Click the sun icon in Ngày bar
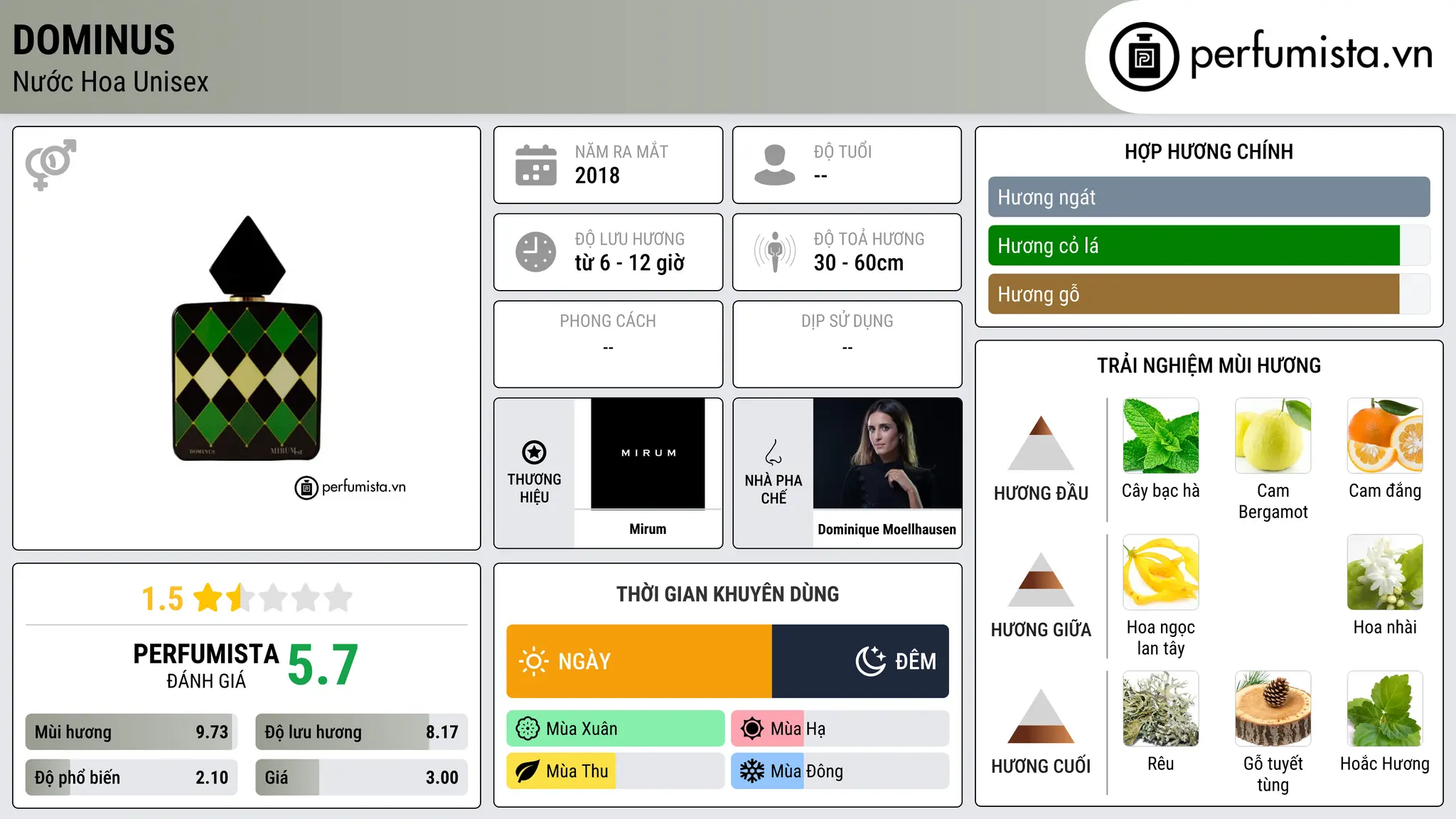1456x819 pixels. click(533, 661)
